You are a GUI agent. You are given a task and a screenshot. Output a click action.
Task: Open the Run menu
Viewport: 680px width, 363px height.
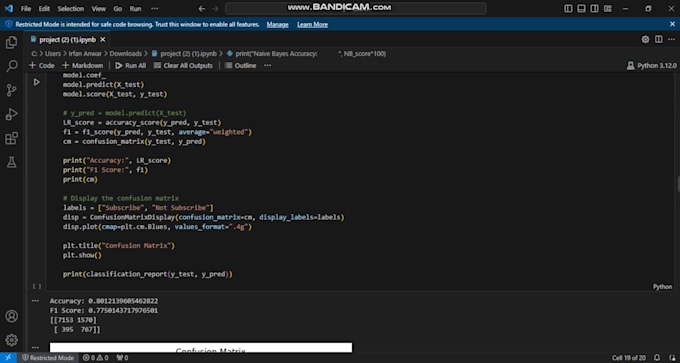coord(135,9)
